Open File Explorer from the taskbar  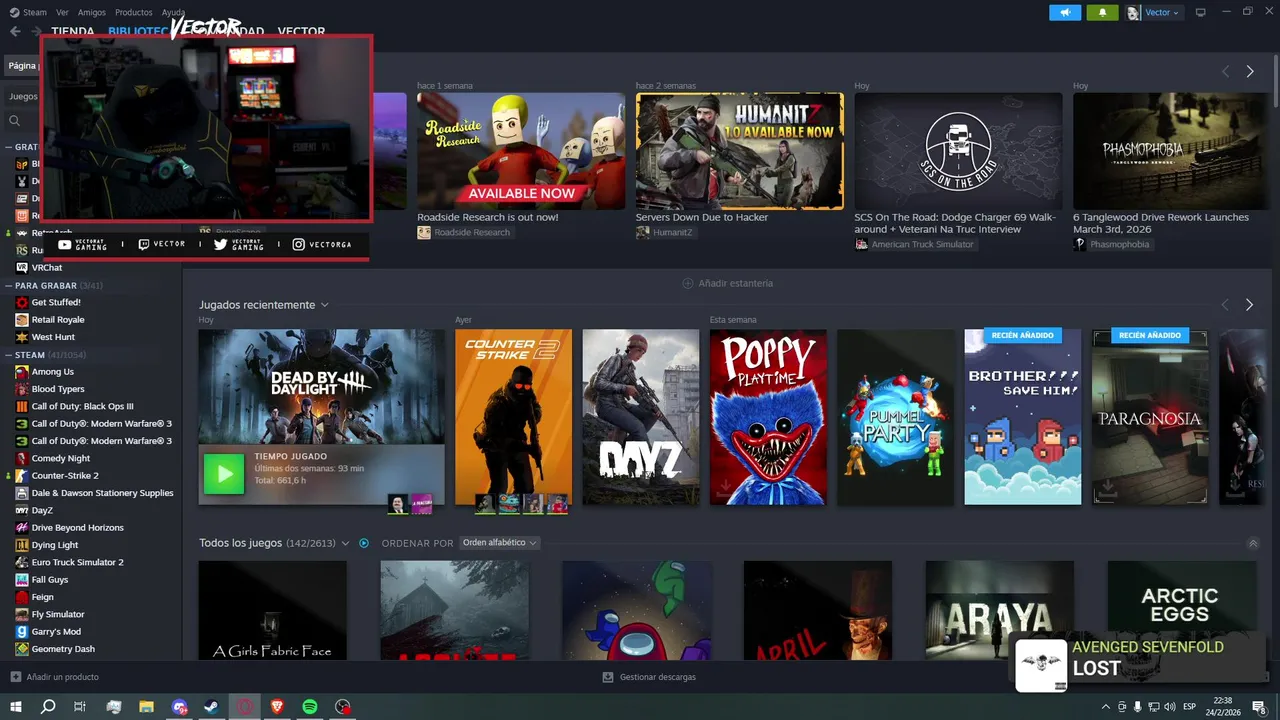tap(147, 707)
